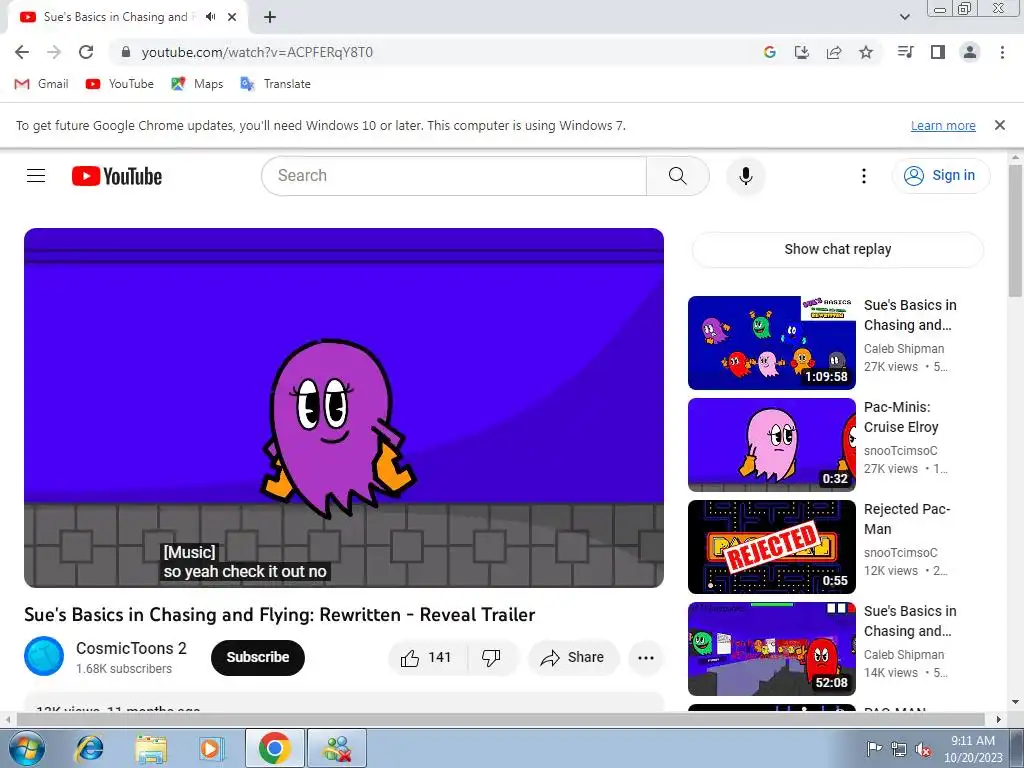Toggle the Chrome side panel
This screenshot has height=768, width=1024.
point(938,52)
